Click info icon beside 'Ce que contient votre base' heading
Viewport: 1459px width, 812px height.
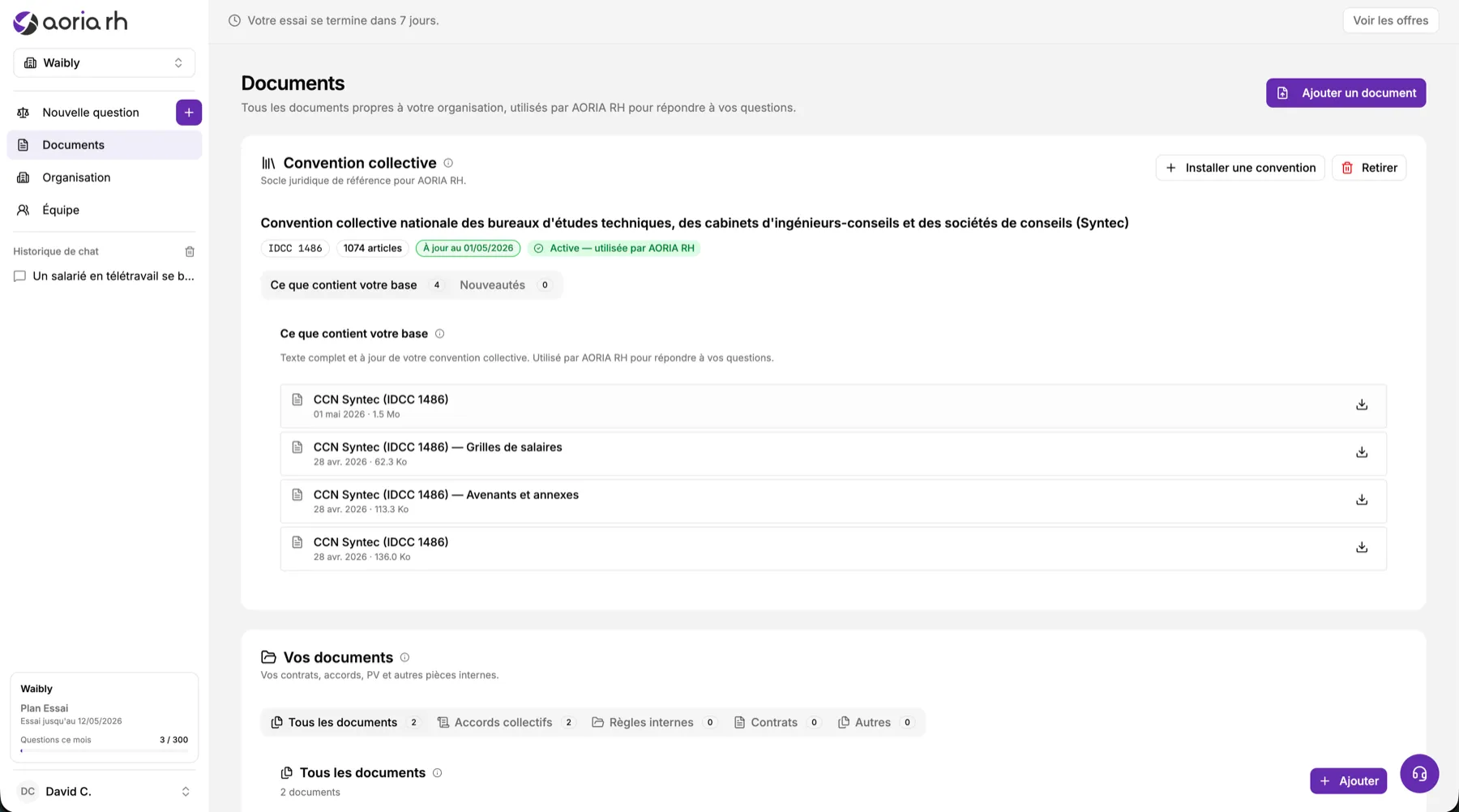(439, 334)
